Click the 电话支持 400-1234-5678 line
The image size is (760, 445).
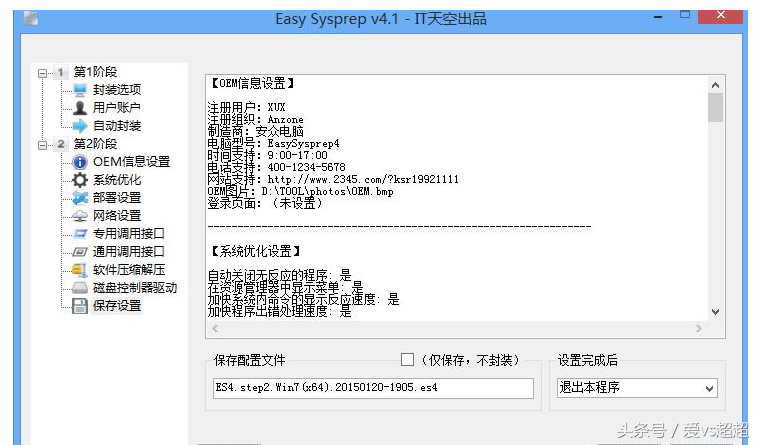276,167
